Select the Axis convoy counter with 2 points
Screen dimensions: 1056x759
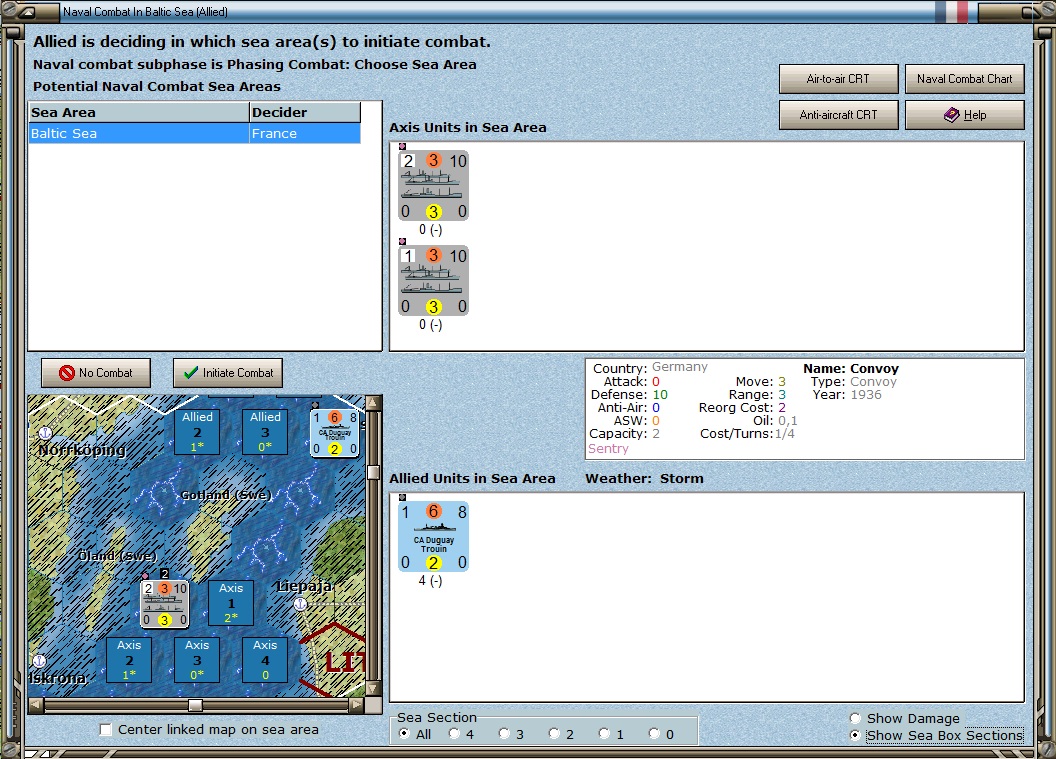tap(434, 186)
